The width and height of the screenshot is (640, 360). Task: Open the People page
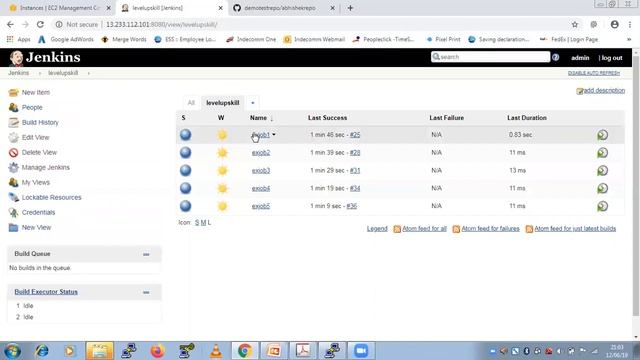coord(32,107)
